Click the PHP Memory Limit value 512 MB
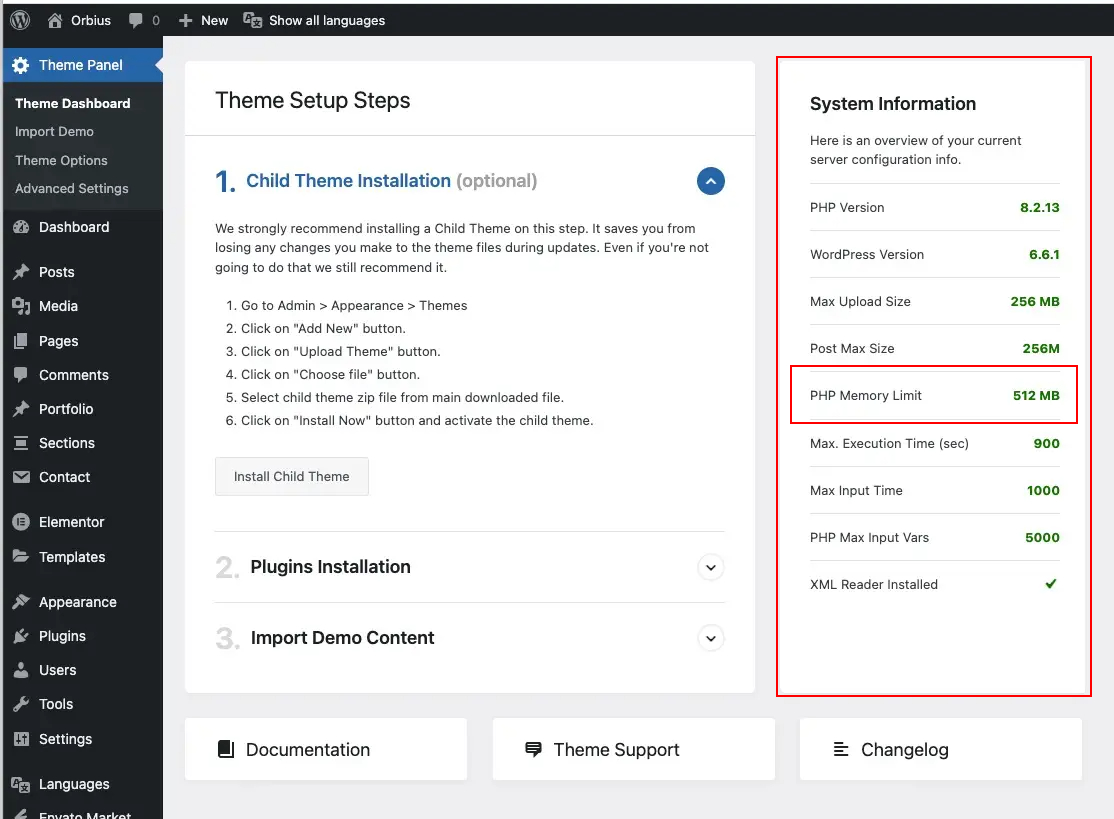Viewport: 1114px width, 819px height. click(x=1036, y=396)
